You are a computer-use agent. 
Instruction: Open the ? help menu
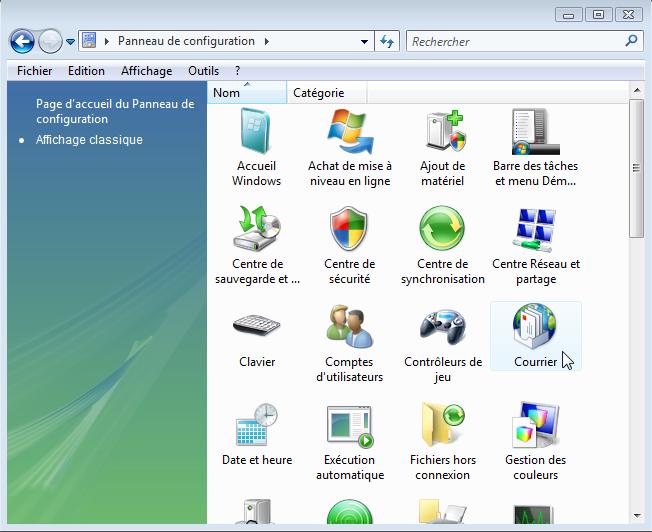(x=237, y=71)
